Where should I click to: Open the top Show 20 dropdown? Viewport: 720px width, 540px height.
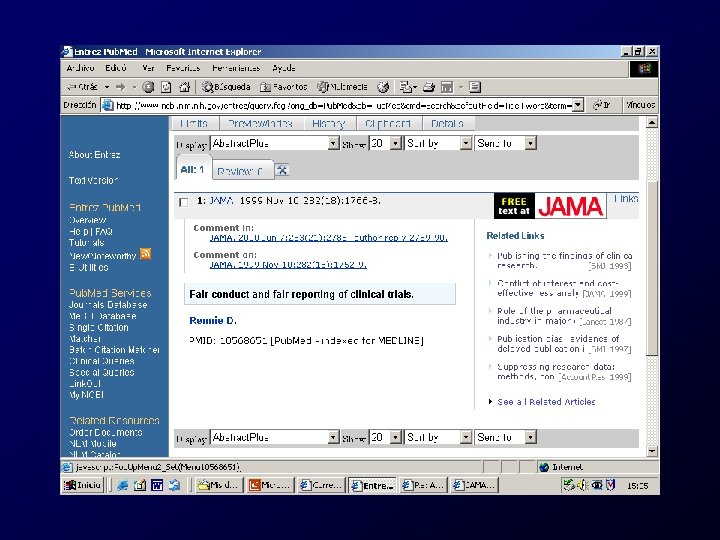(x=386, y=143)
